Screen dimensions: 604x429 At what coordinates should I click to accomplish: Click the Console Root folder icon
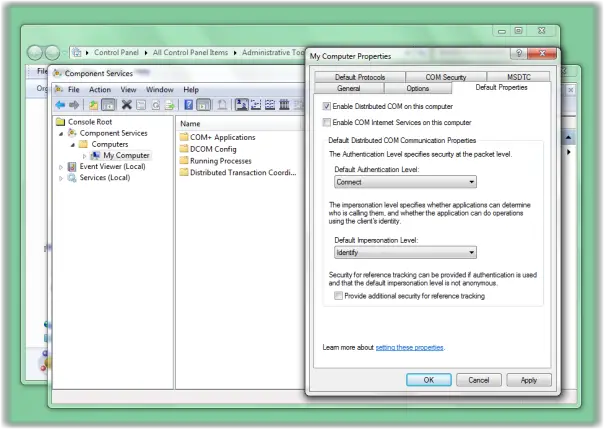point(60,122)
